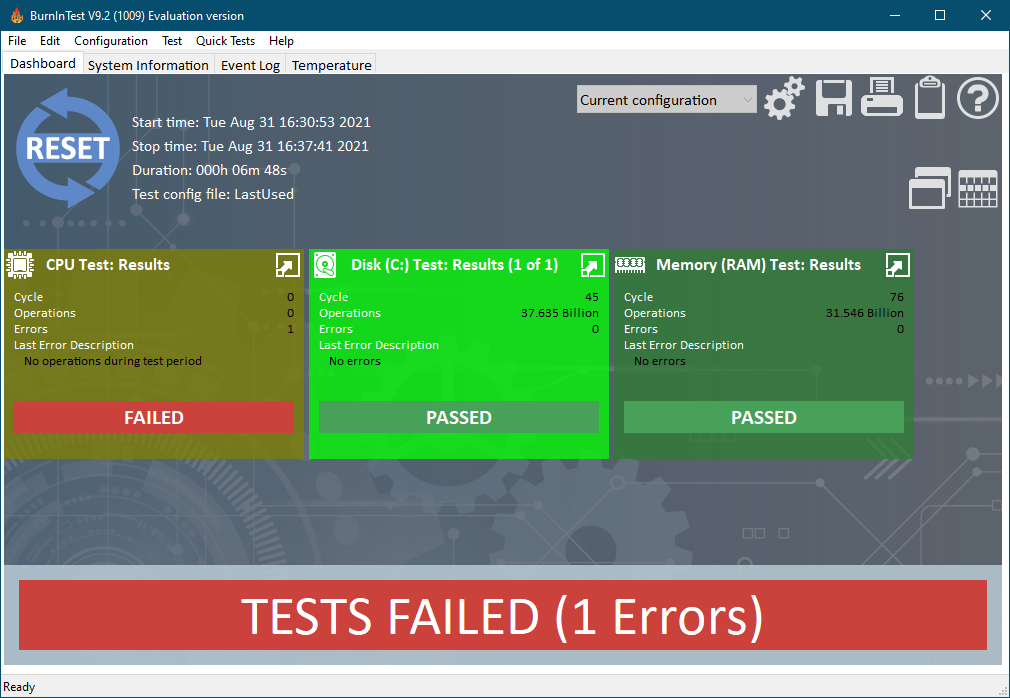The width and height of the screenshot is (1010, 698).
Task: Switch to the System Information tab
Action: [x=148, y=65]
